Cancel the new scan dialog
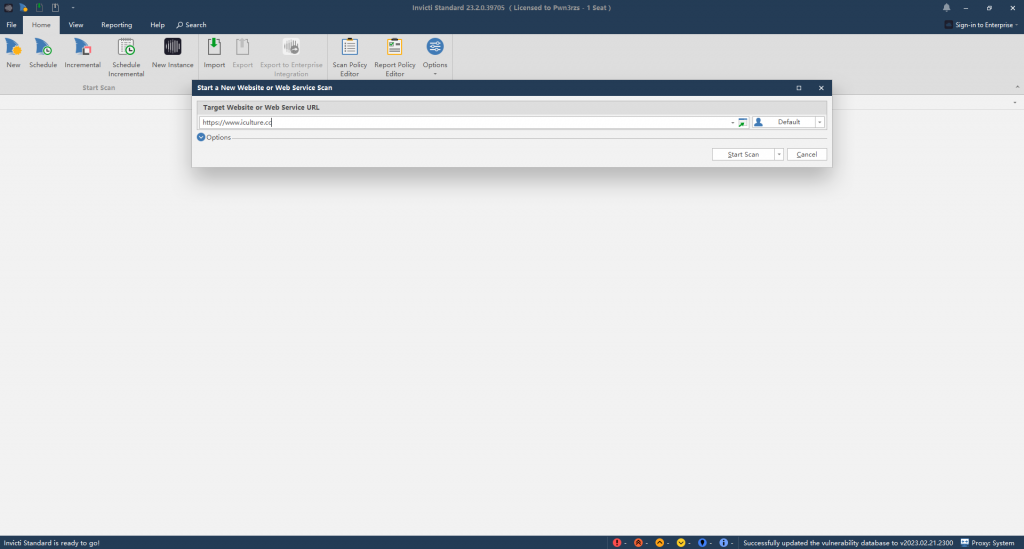The image size is (1024, 549). pos(807,155)
